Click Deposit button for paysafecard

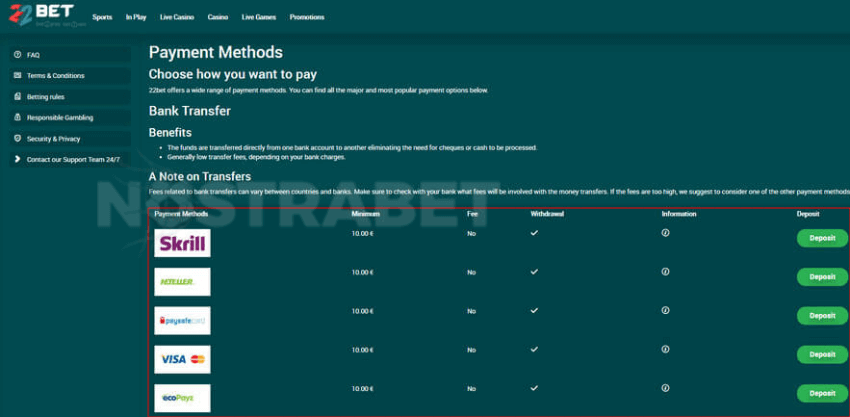822,316
